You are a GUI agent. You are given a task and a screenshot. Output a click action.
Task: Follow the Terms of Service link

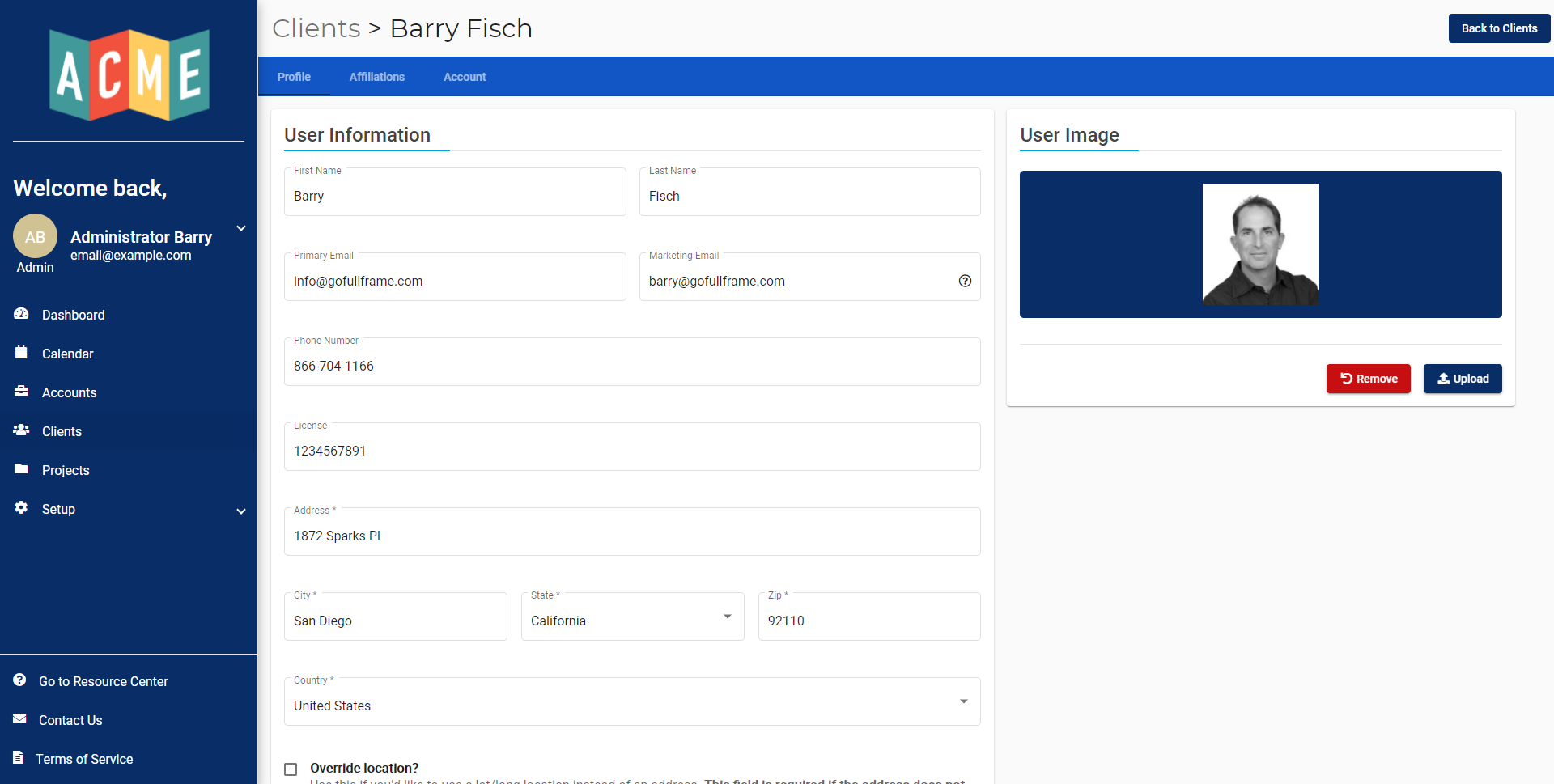(84, 759)
